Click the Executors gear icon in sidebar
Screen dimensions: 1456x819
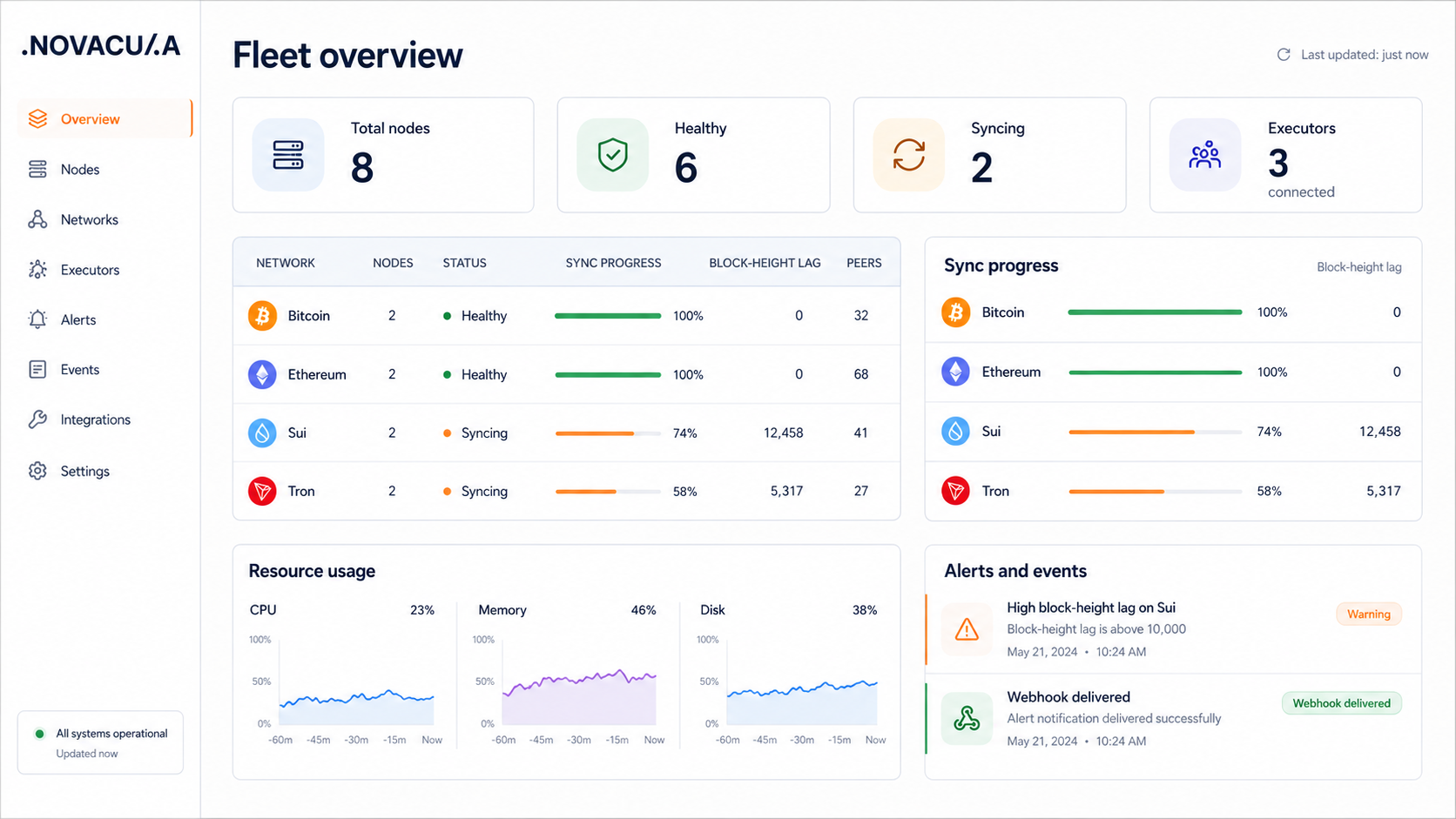37,270
